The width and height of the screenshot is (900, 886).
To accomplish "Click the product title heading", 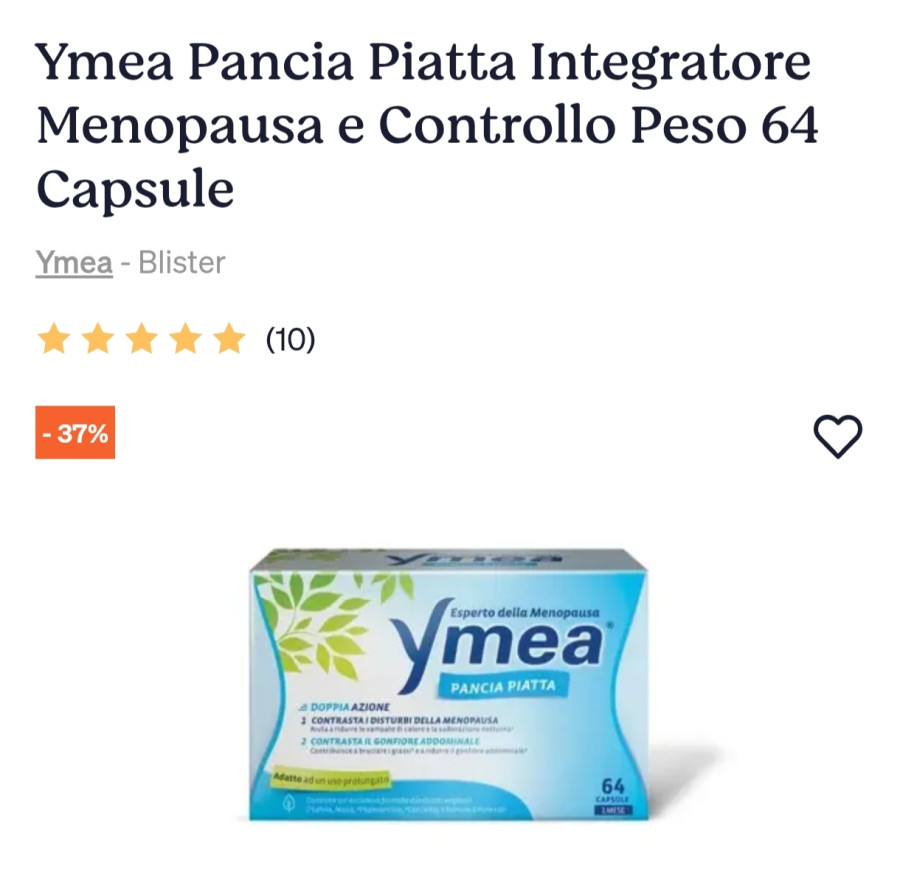I will pyautogui.click(x=426, y=125).
